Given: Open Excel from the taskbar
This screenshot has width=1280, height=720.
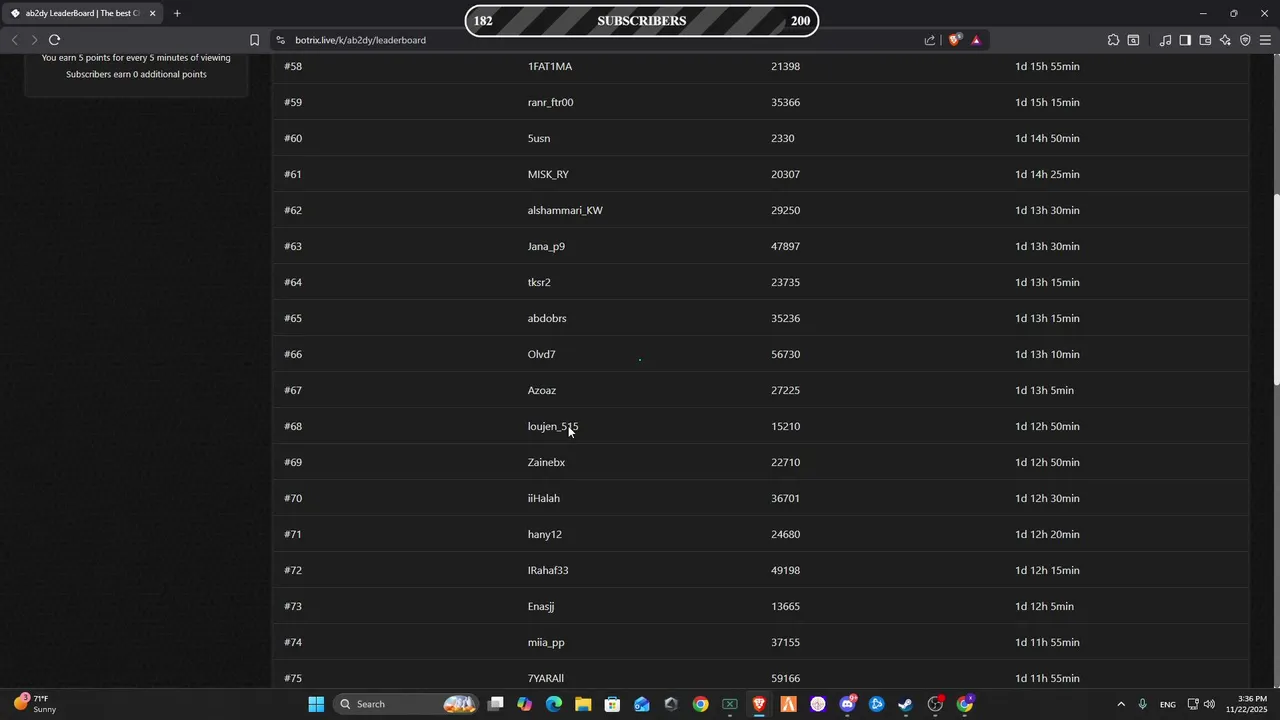Looking at the screenshot, I should [730, 704].
